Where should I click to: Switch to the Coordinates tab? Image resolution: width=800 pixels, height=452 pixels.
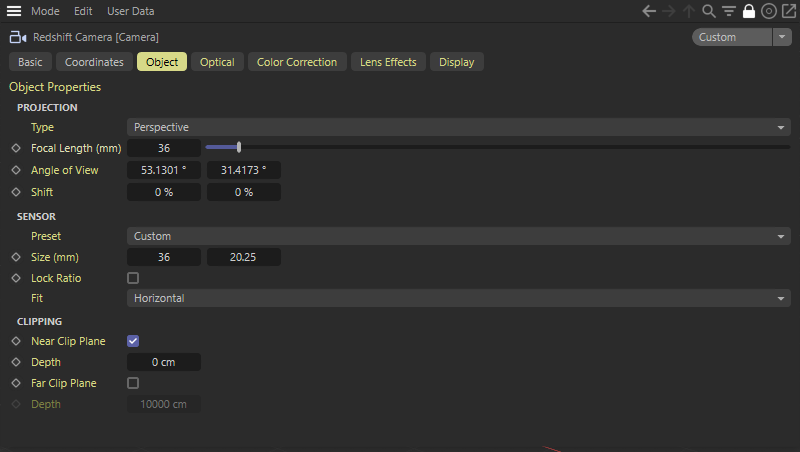[94, 62]
